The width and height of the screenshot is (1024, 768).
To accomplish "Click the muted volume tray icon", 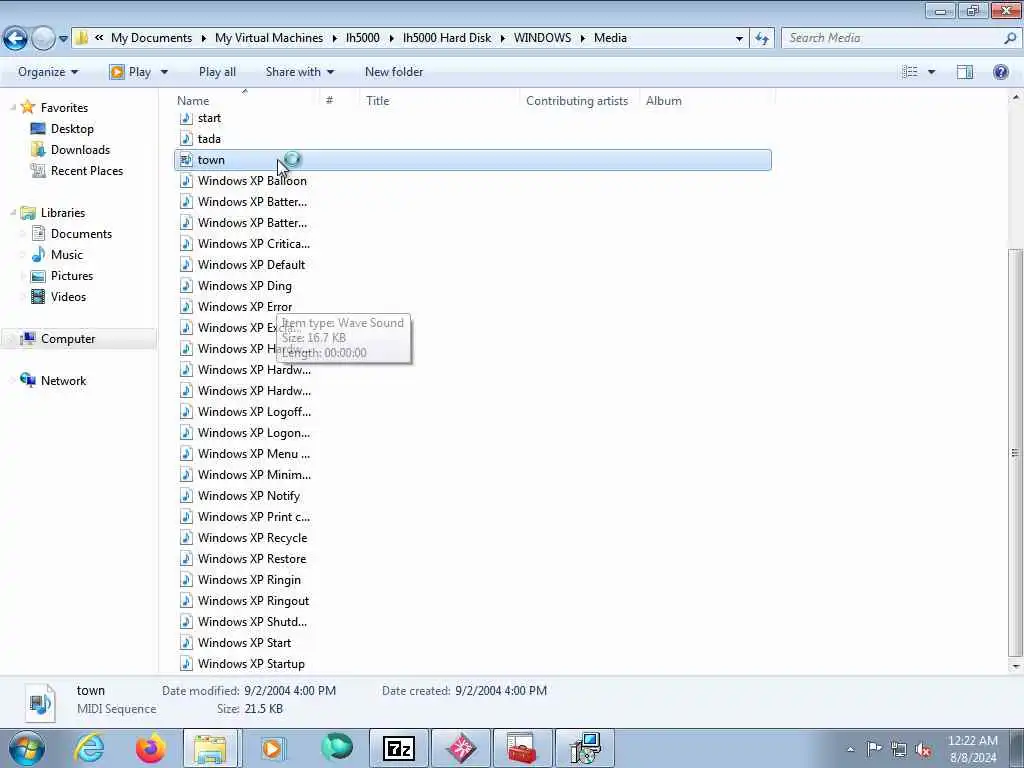I will [x=923, y=749].
